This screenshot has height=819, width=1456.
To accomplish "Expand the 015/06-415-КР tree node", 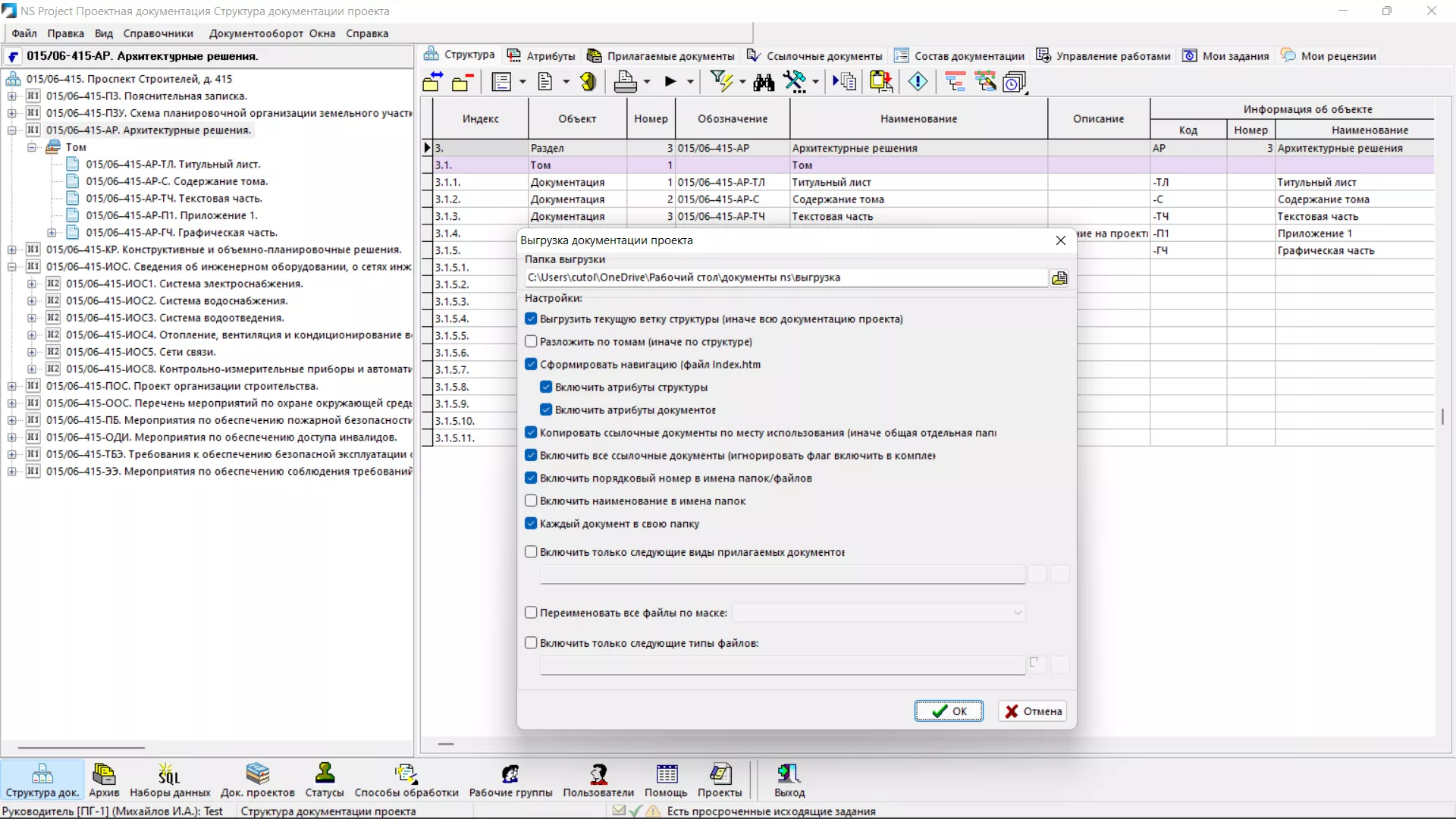I will (12, 249).
